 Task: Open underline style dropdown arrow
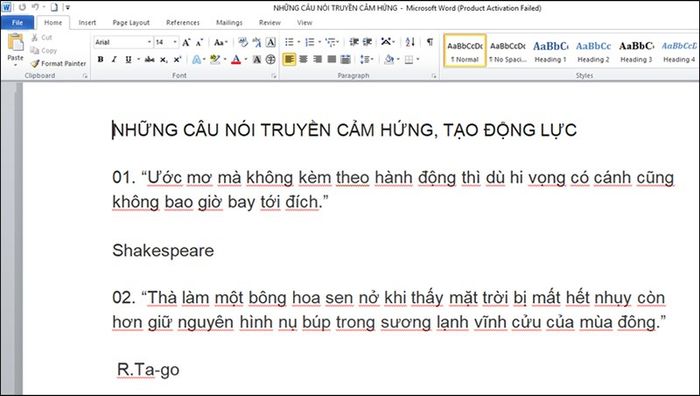138,59
